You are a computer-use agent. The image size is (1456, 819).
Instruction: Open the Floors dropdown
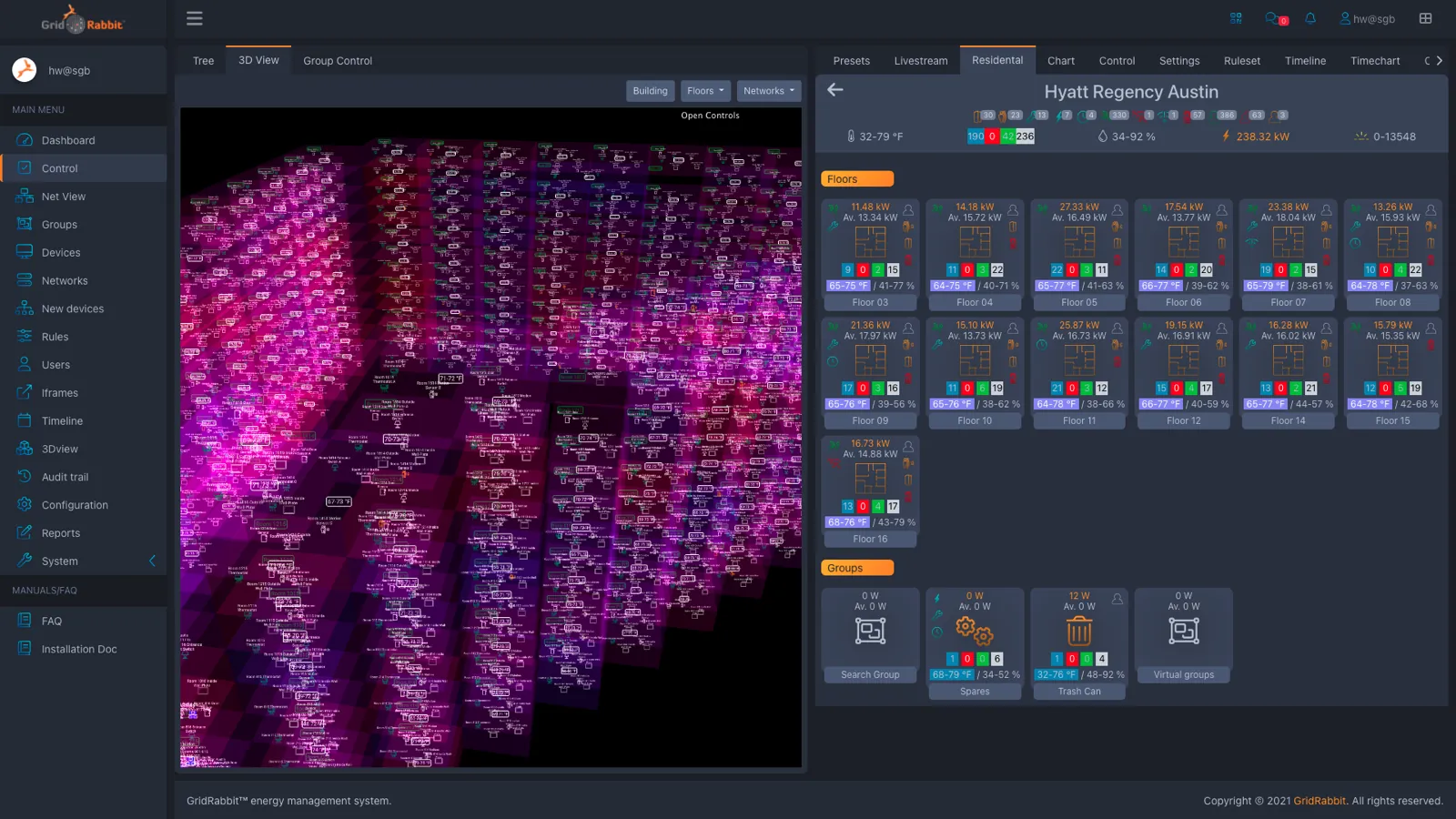(x=705, y=91)
